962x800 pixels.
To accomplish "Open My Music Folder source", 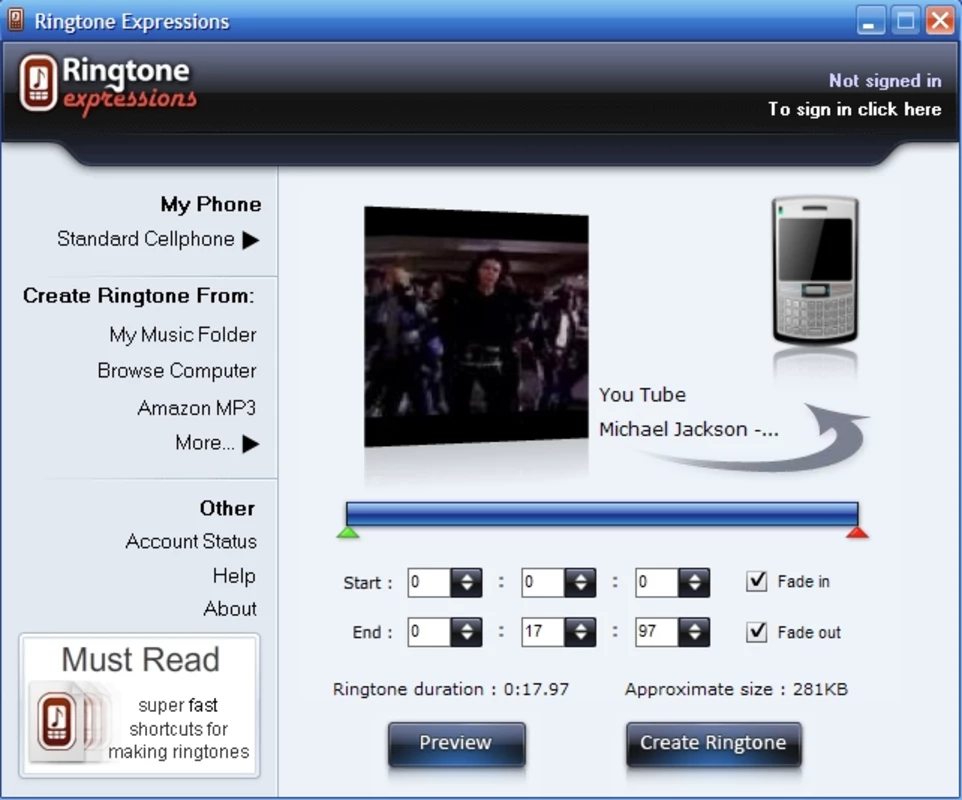I will pos(183,335).
